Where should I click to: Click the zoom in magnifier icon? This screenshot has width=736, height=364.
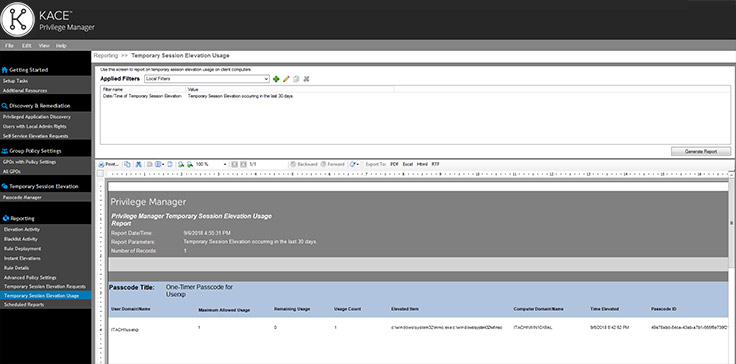(181, 164)
